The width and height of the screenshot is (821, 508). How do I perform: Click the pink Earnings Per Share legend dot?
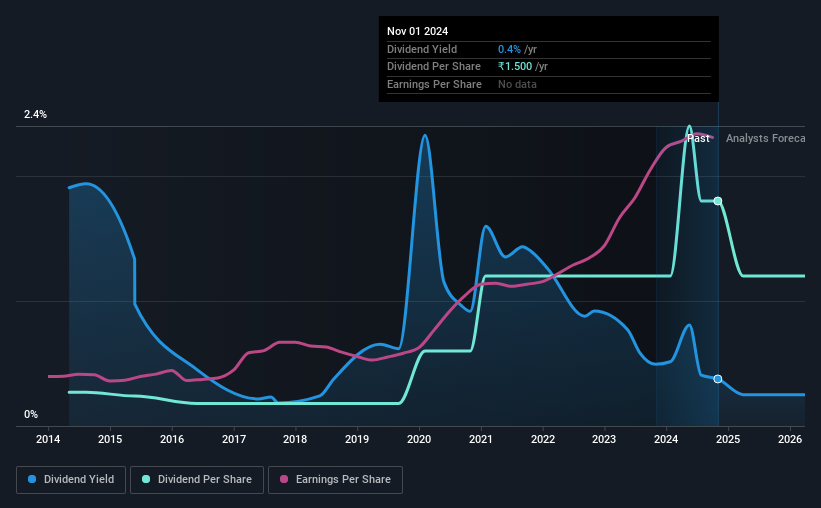[x=284, y=479]
